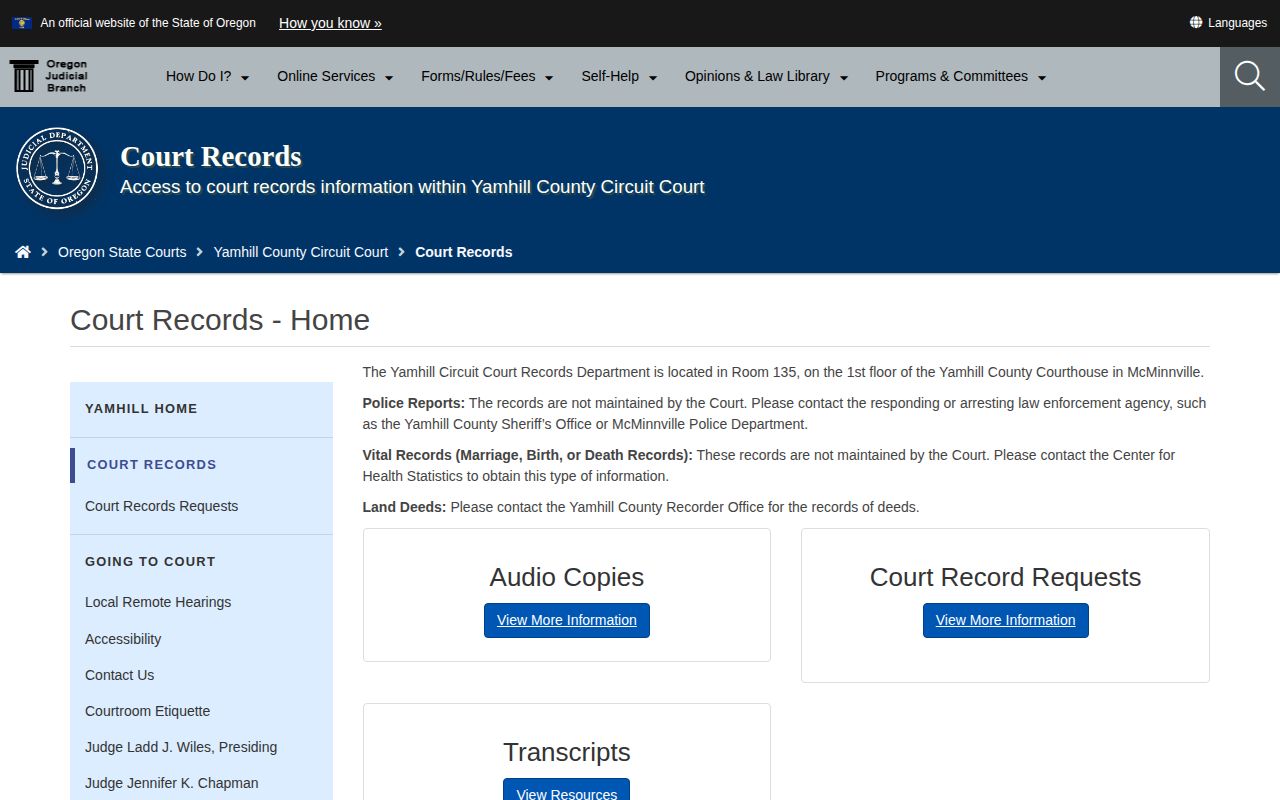Click the Transcripts card heading
The width and height of the screenshot is (1280, 800).
pyautogui.click(x=567, y=752)
